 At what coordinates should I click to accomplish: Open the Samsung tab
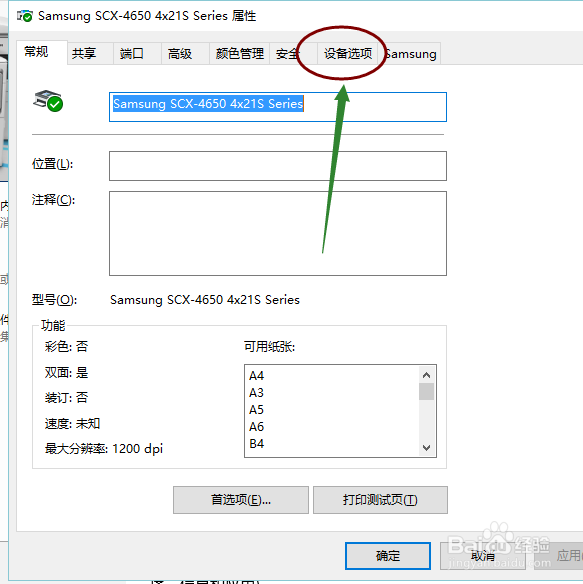410,54
